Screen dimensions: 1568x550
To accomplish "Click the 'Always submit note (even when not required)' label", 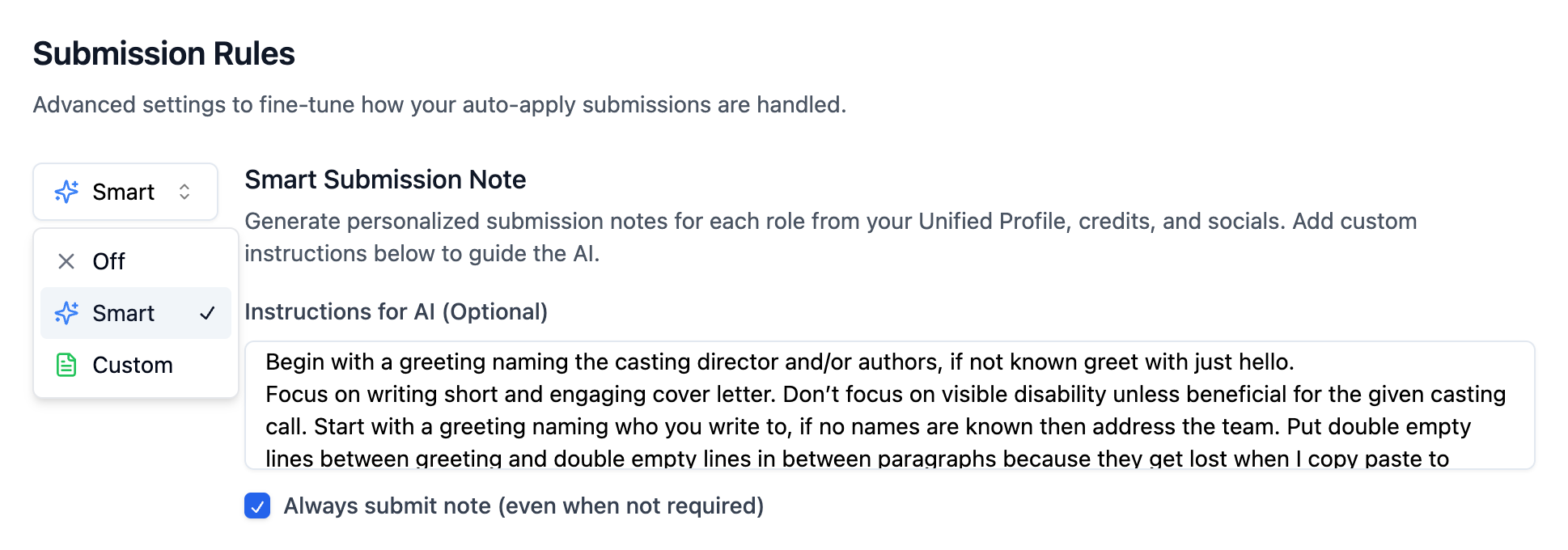I will tap(523, 506).
